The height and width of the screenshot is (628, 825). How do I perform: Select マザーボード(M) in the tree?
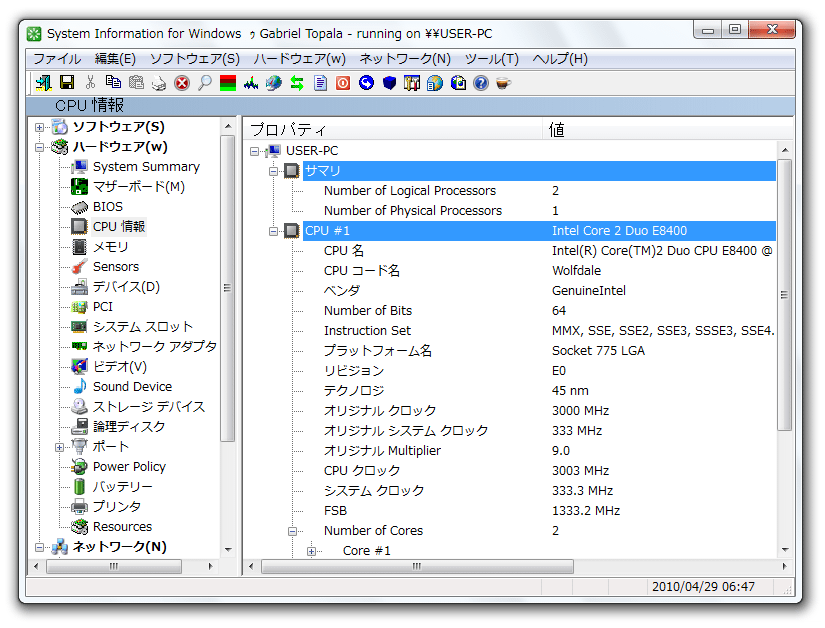[139, 187]
